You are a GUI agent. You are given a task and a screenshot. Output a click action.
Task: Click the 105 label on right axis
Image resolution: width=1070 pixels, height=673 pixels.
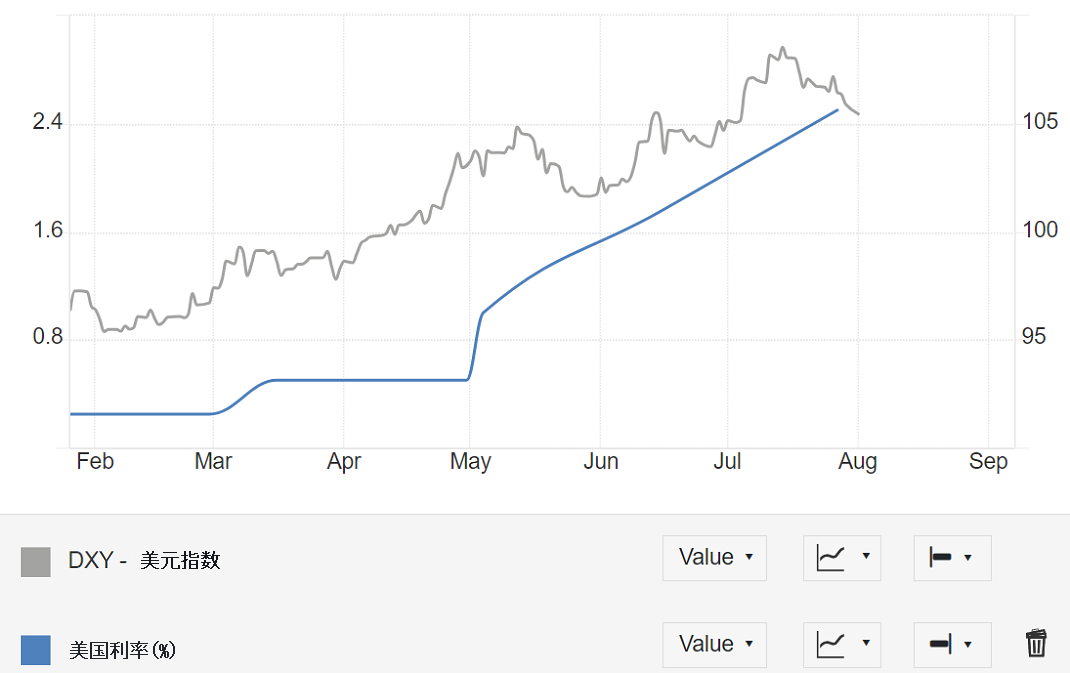tap(1039, 121)
